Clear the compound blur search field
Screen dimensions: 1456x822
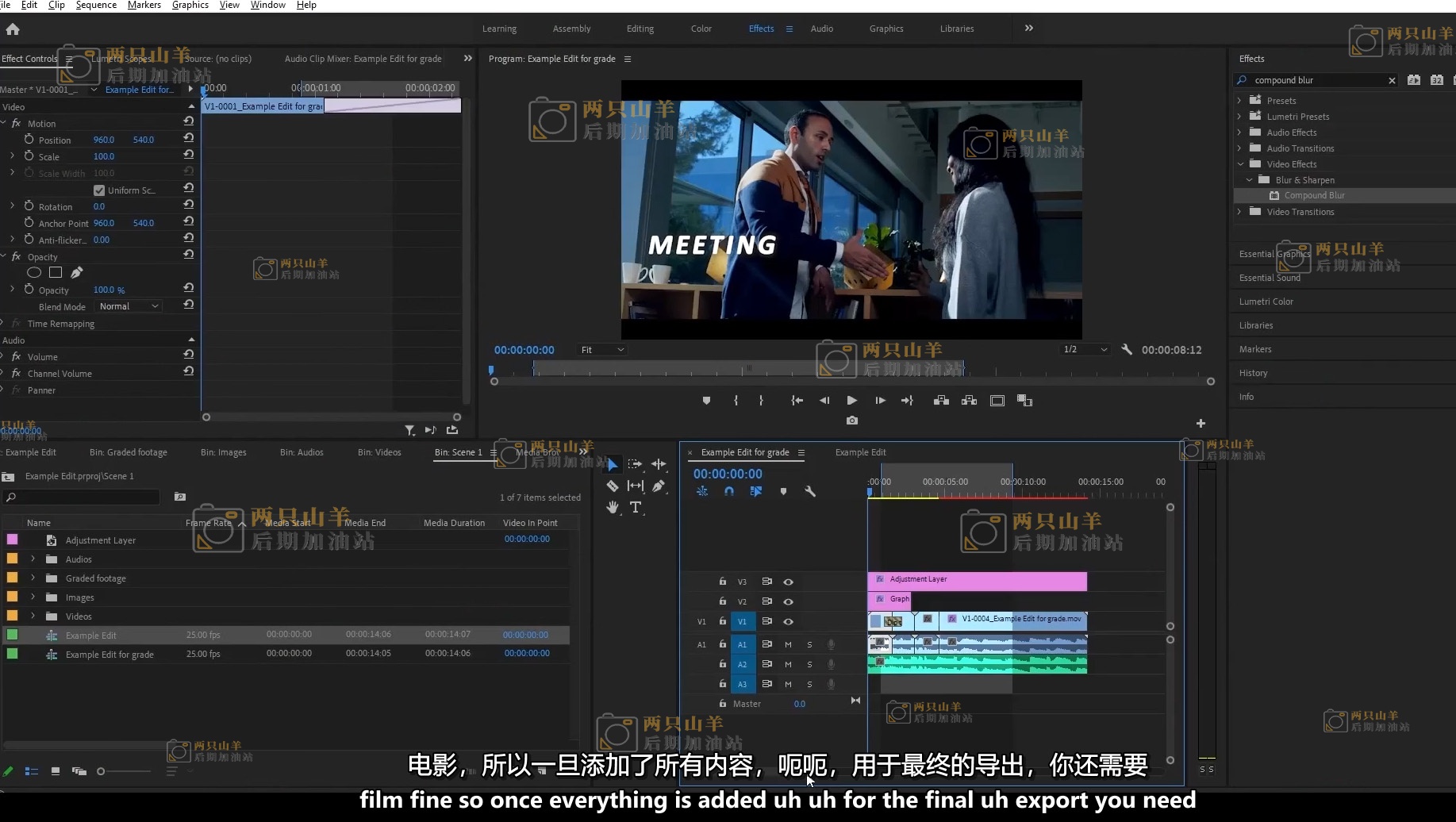coord(1391,80)
